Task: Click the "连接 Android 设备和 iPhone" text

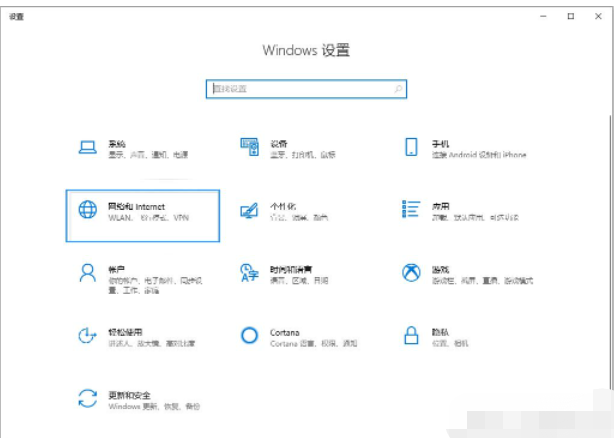Action: pos(479,155)
